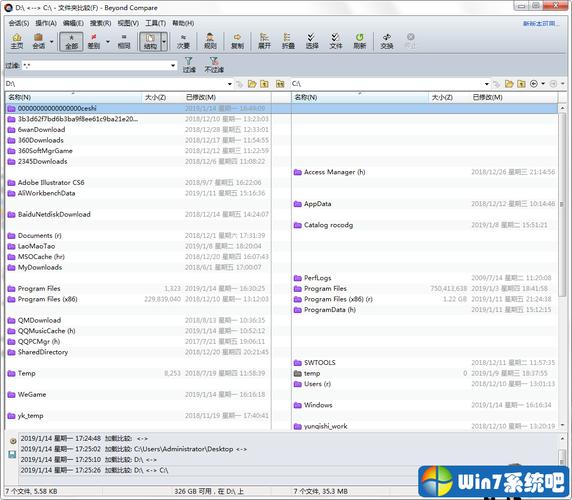
Task: Go up one level in right C:\ pane
Action: [521, 84]
